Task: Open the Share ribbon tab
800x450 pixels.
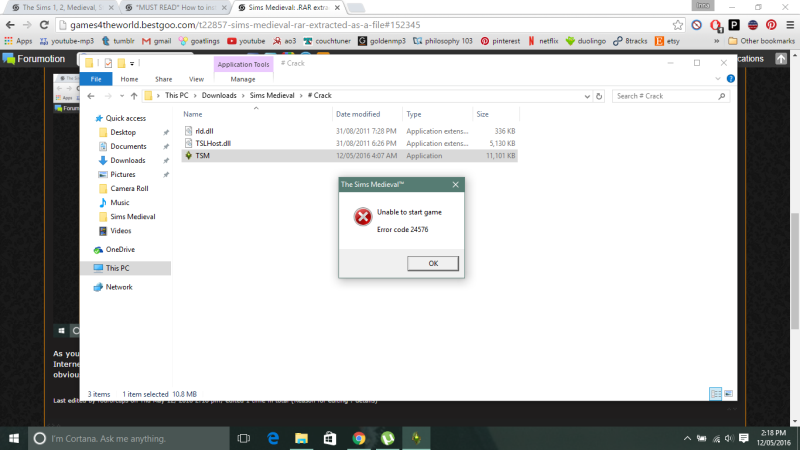Action: 163,79
